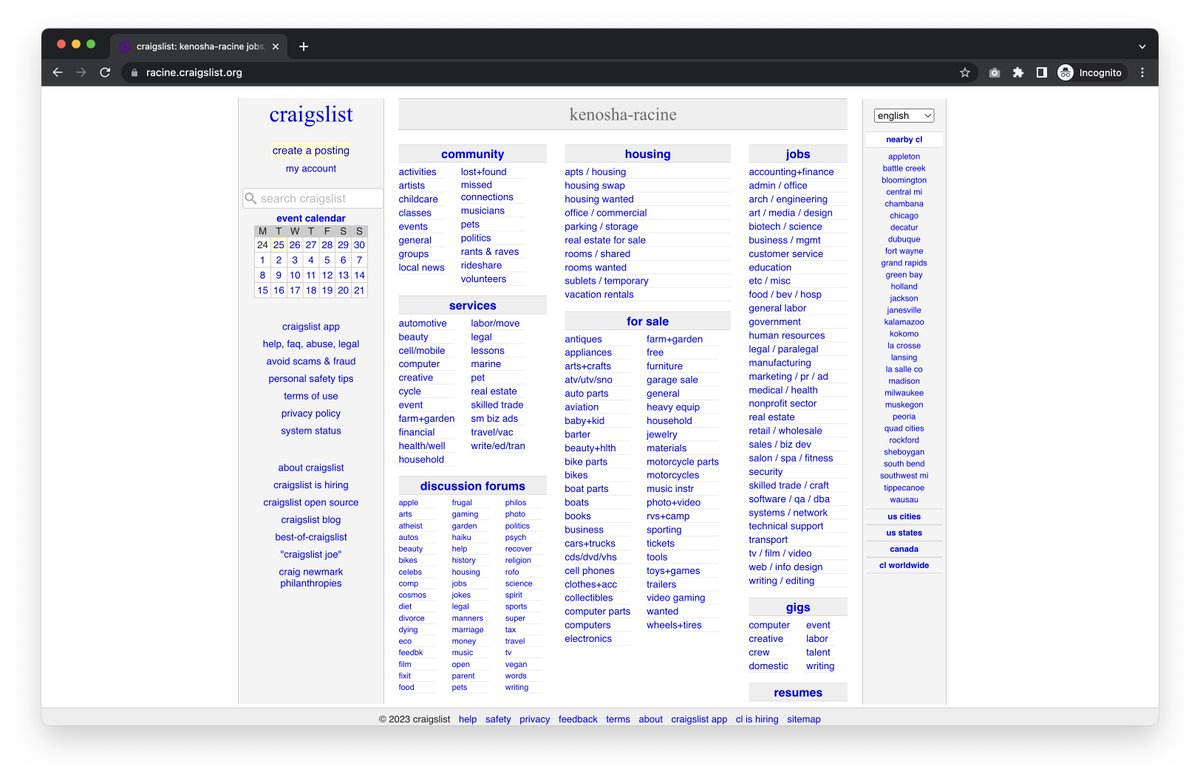Open a new tab with the plus button
Screen dimensions: 1200x780
[x=303, y=46]
